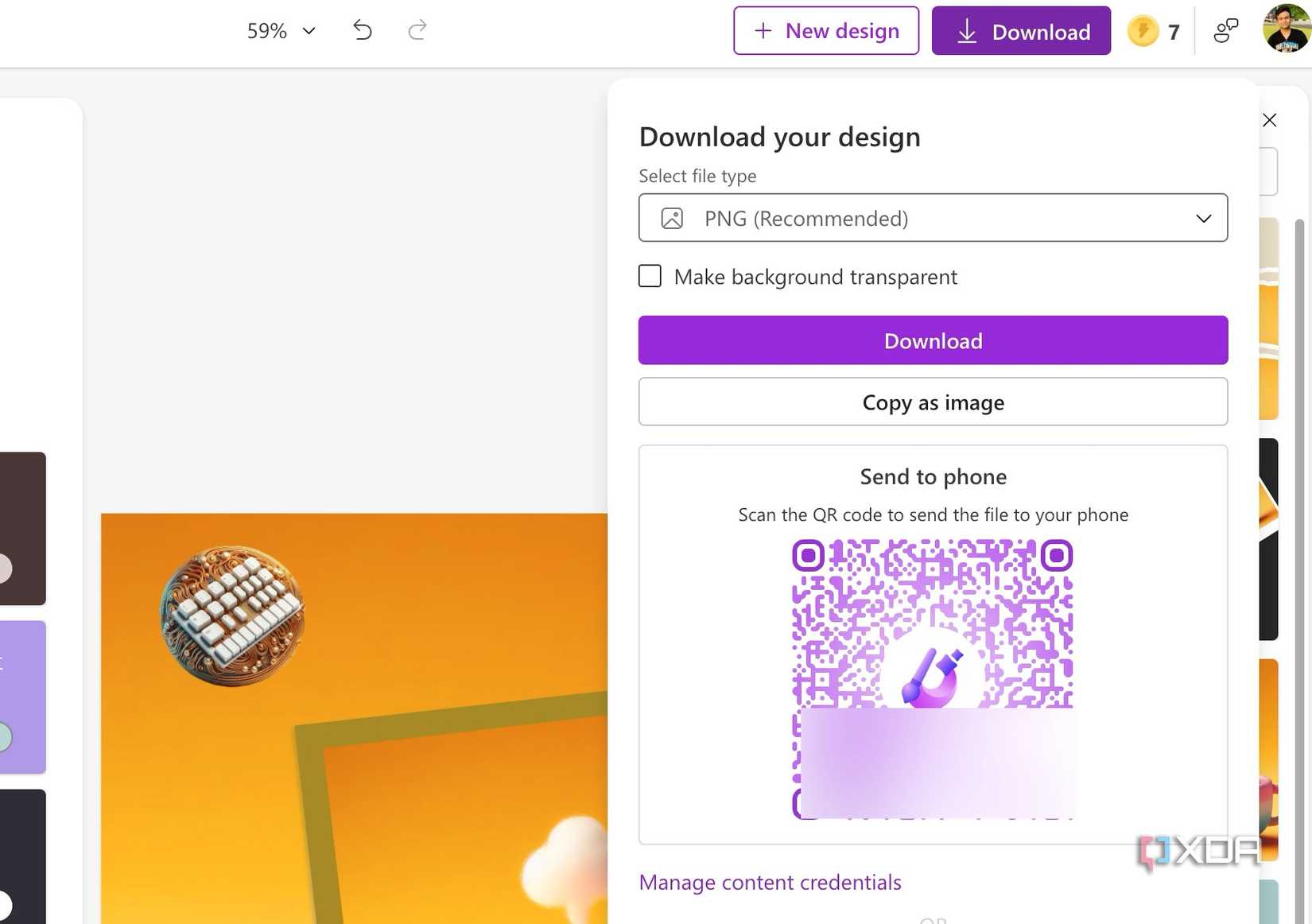Select the purple design thumbnail on left
This screenshot has height=924, width=1312.
(x=23, y=697)
